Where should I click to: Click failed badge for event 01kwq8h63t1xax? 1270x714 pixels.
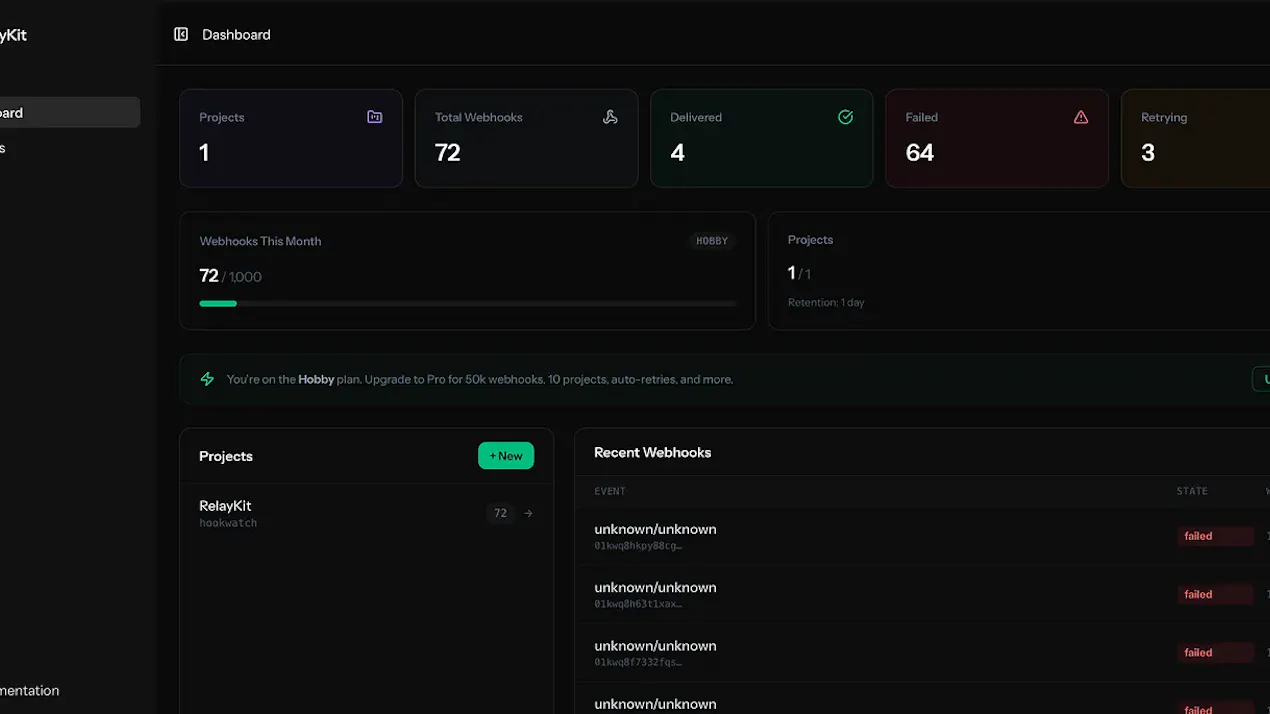pyautogui.click(x=1215, y=594)
